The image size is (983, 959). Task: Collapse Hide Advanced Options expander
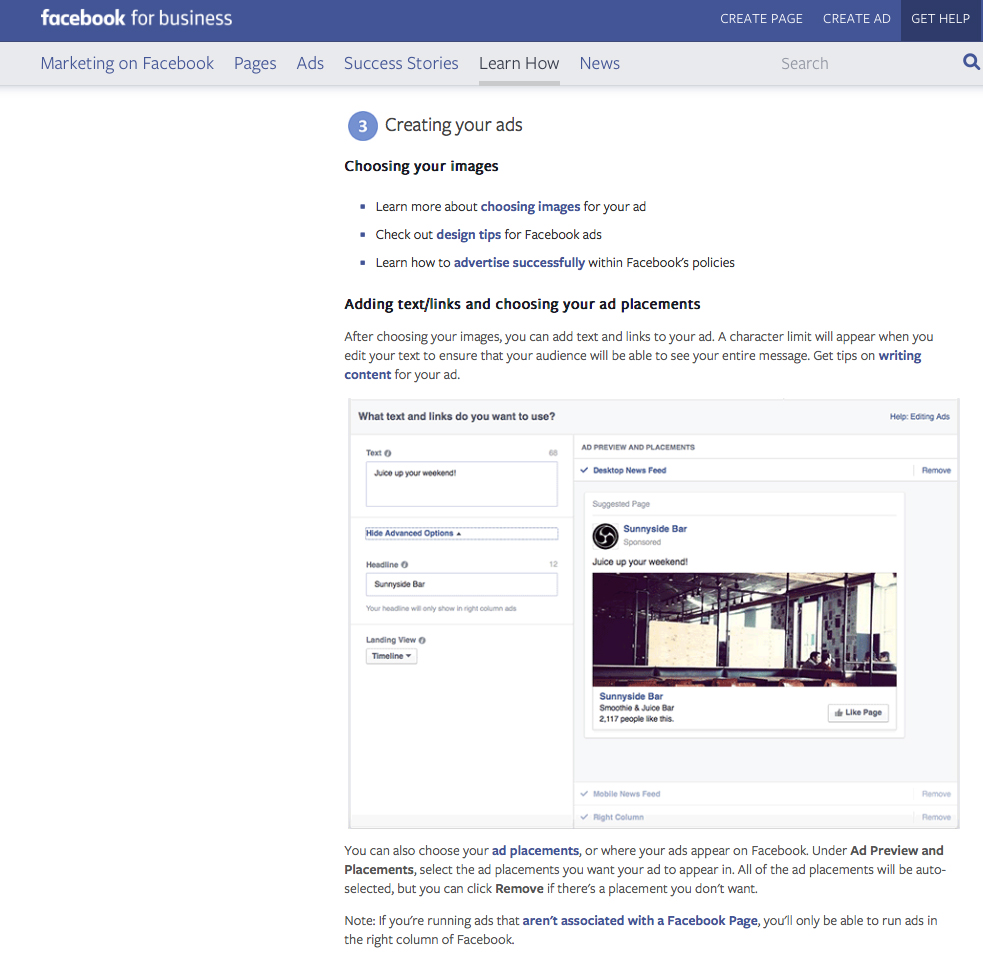click(414, 533)
